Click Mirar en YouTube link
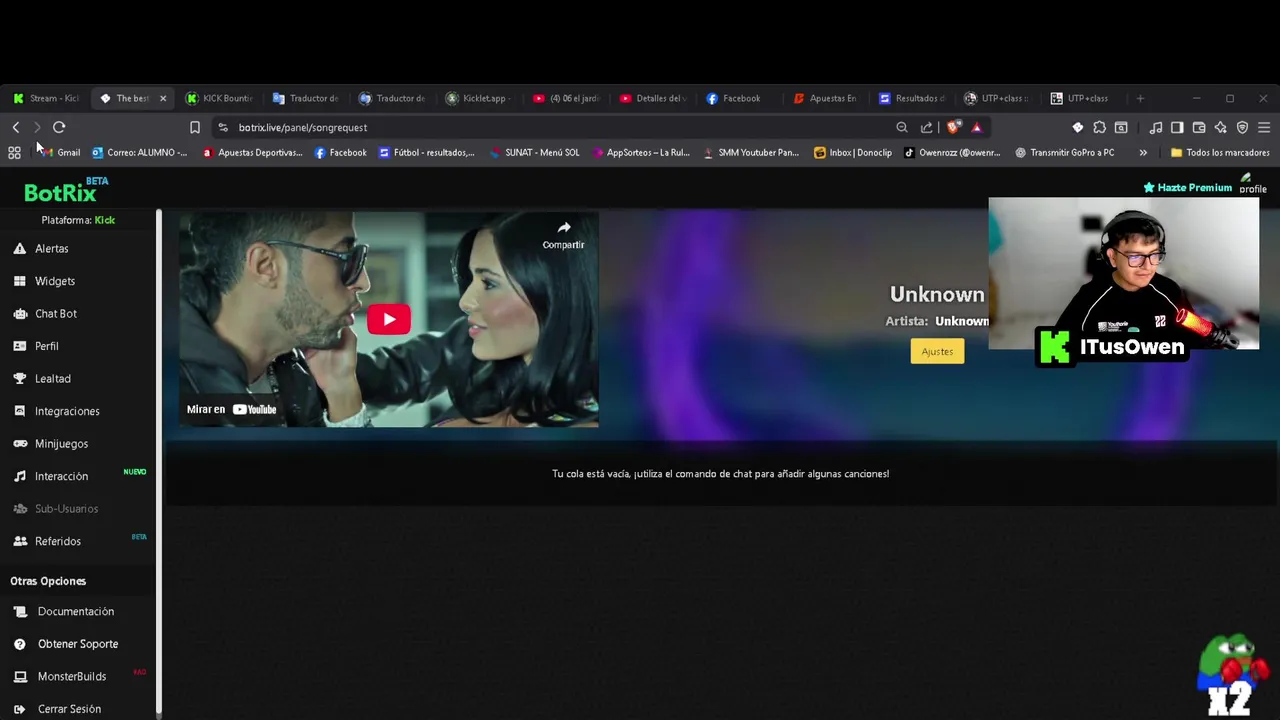 tap(231, 409)
